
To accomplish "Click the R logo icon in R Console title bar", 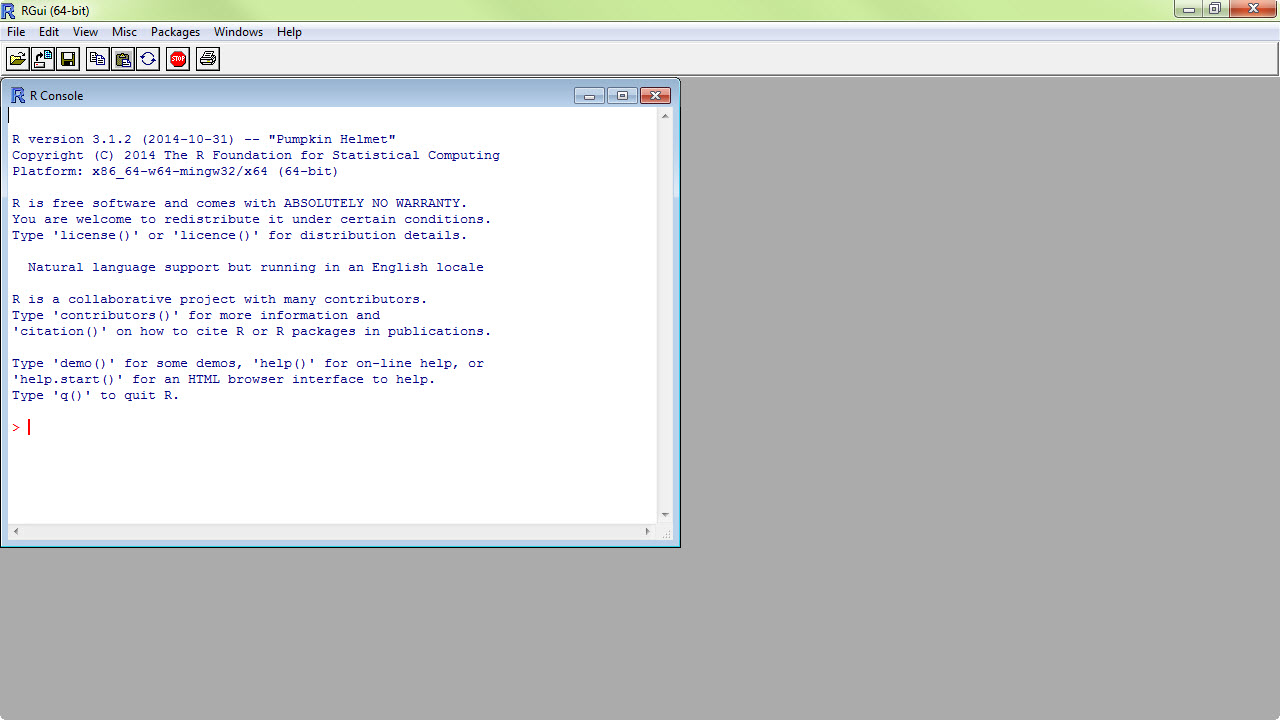I will tap(18, 96).
